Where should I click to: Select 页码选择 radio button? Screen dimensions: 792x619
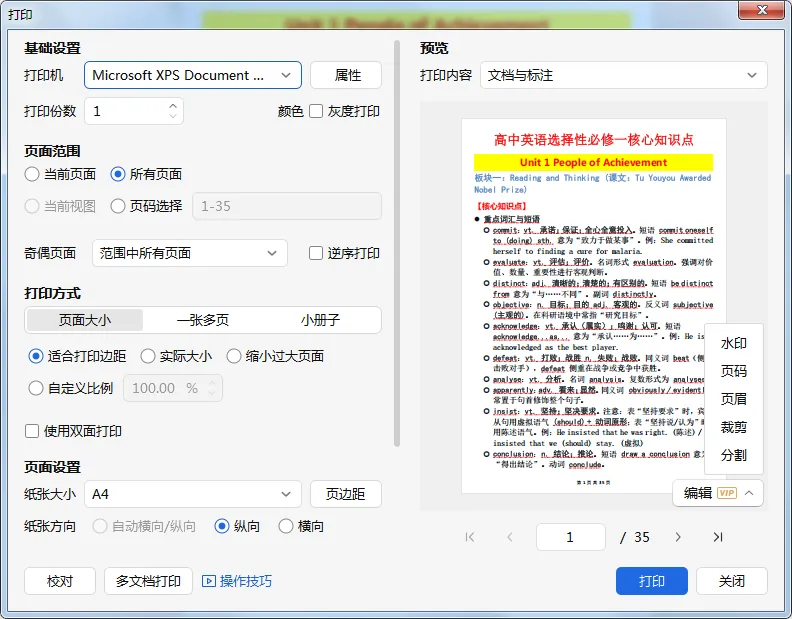[118, 206]
